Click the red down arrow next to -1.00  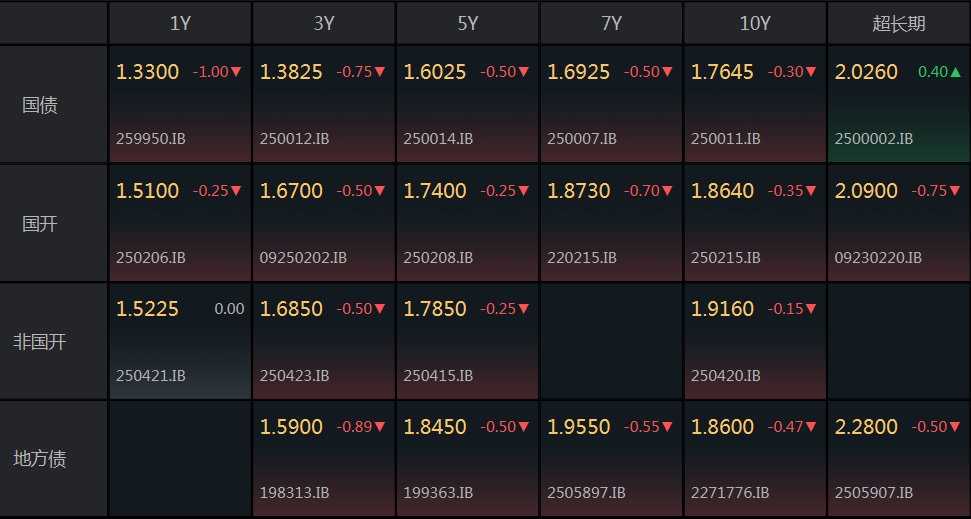pos(236,72)
